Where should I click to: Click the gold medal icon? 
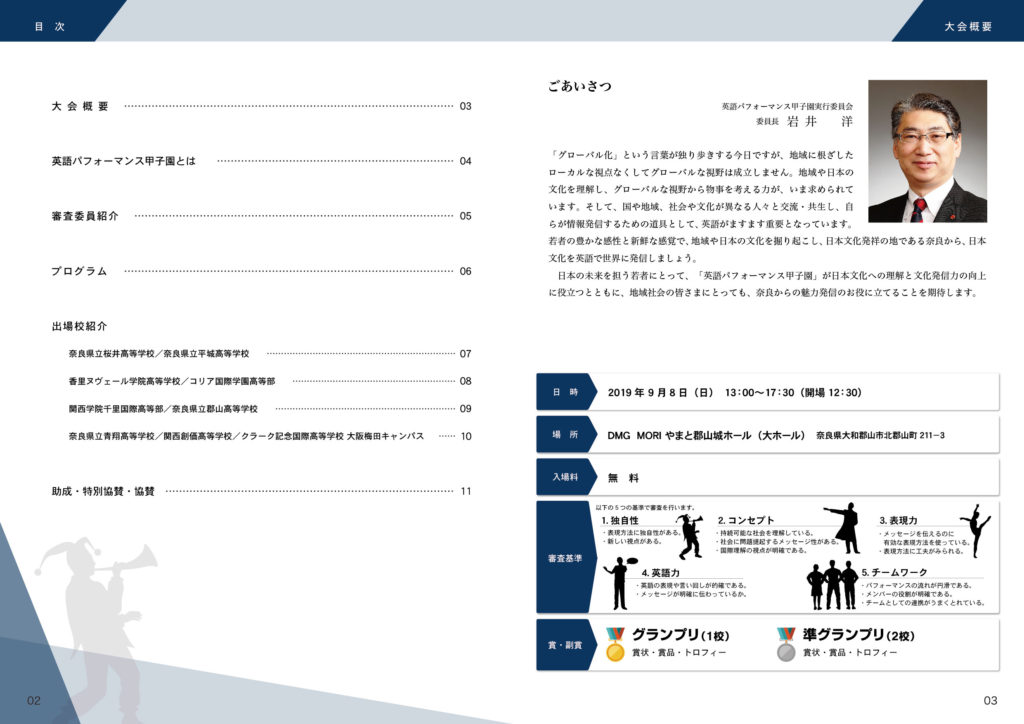[615, 644]
